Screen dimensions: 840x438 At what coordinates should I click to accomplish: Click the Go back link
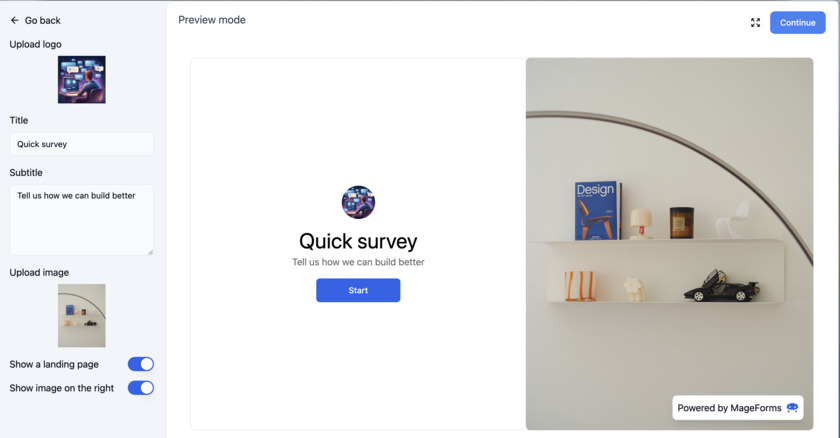[35, 20]
